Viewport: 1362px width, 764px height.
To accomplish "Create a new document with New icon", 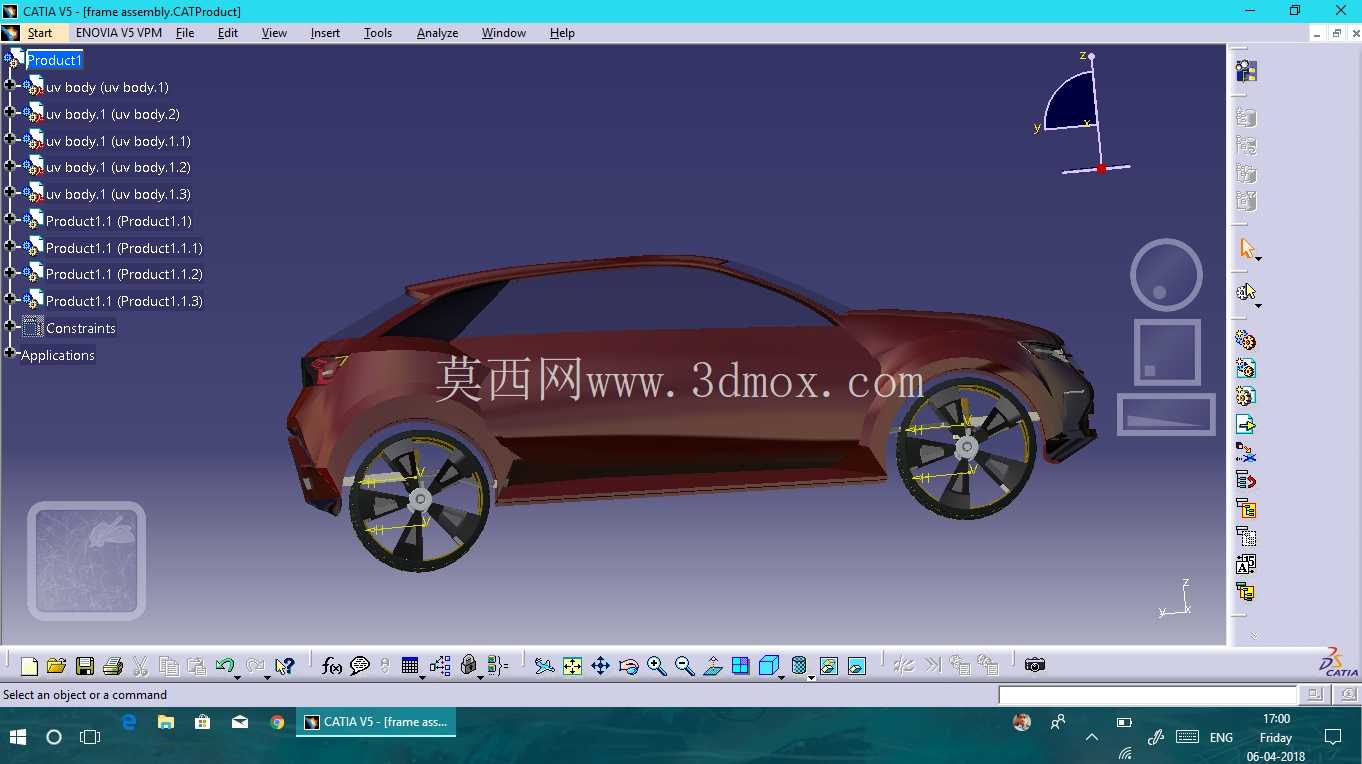I will [x=29, y=666].
